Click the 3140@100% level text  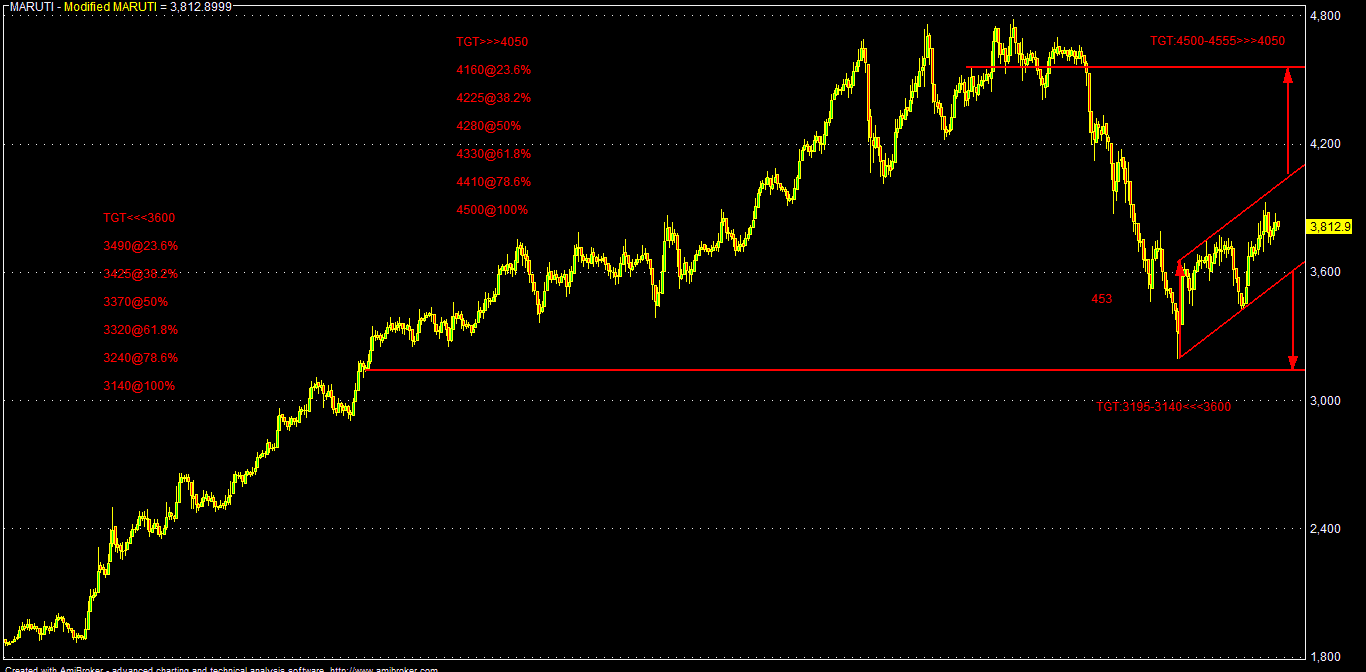point(139,385)
